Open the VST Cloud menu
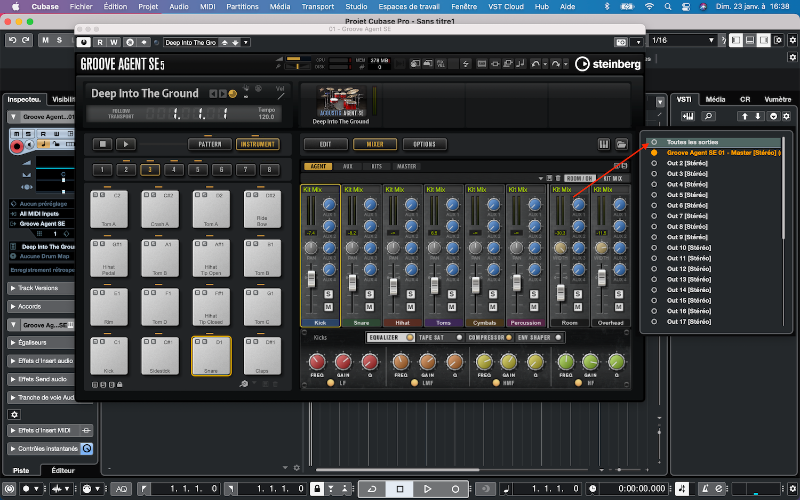The height and width of the screenshot is (500, 800). (x=506, y=7)
